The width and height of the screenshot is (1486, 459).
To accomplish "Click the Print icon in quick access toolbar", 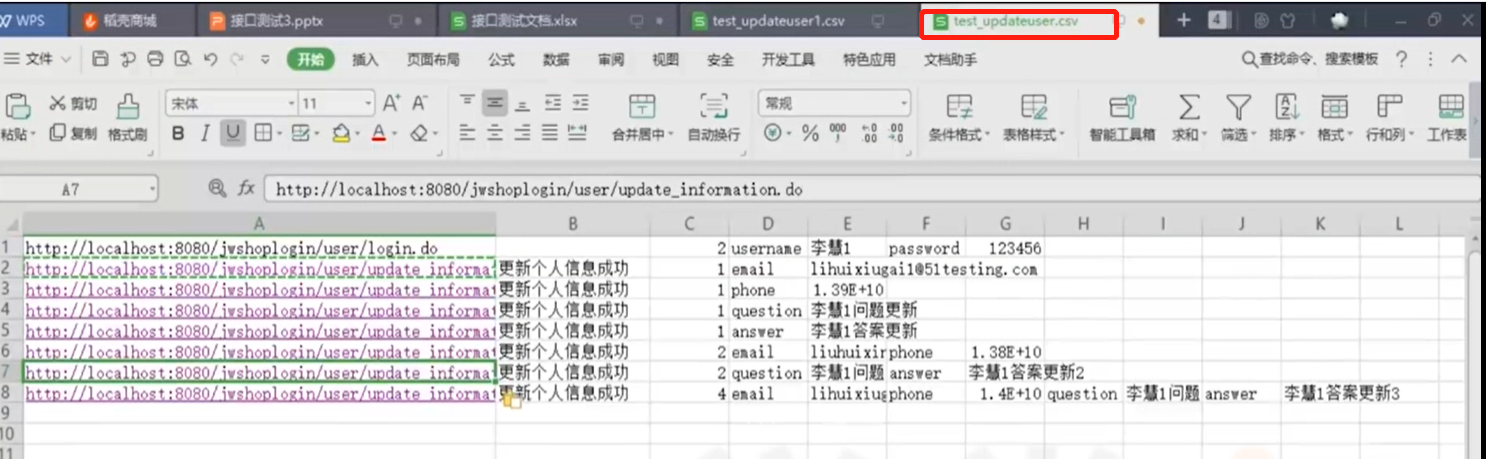I will [x=155, y=60].
